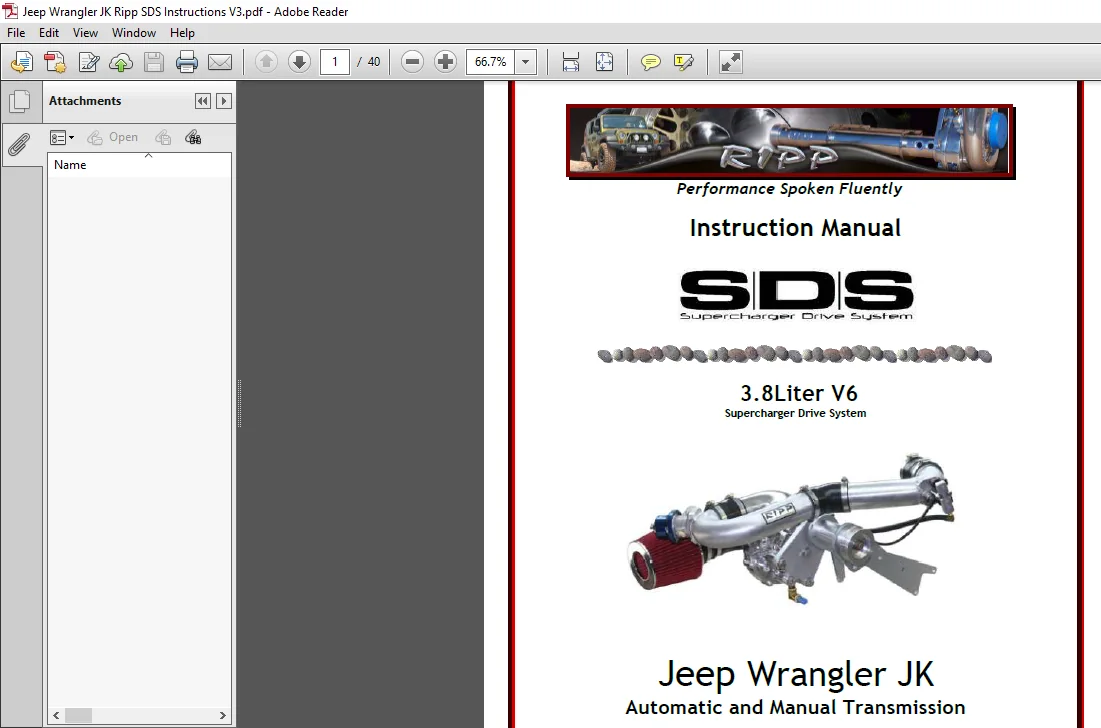Select the highlight text tool
The image size is (1101, 728).
click(683, 62)
